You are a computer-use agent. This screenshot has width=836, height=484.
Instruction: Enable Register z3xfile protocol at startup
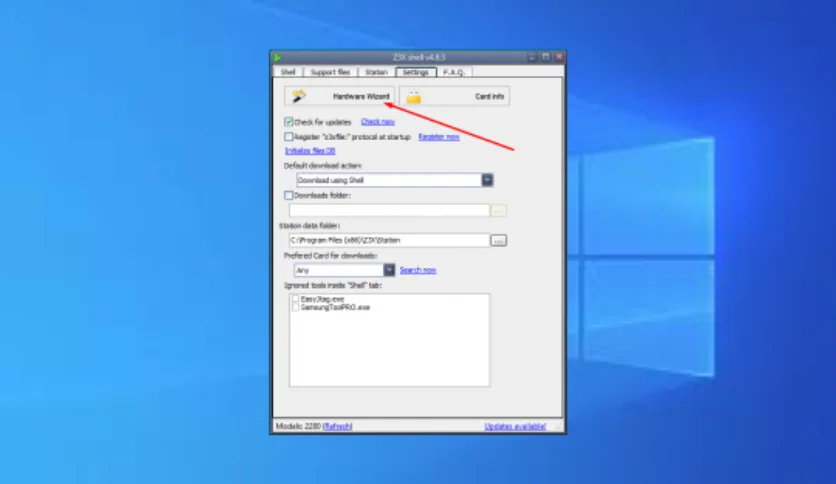(x=288, y=137)
